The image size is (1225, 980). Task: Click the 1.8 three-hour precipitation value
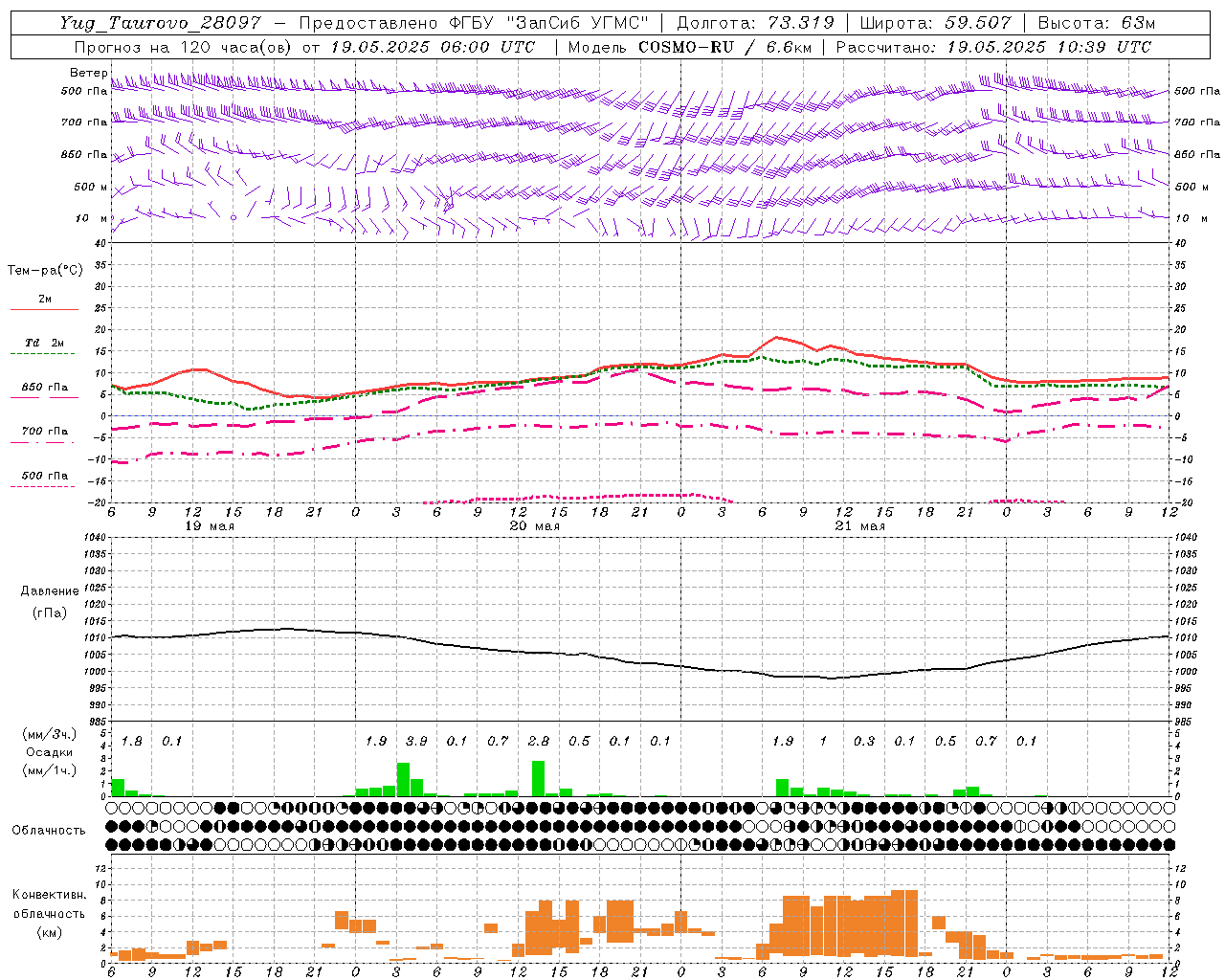click(x=132, y=742)
